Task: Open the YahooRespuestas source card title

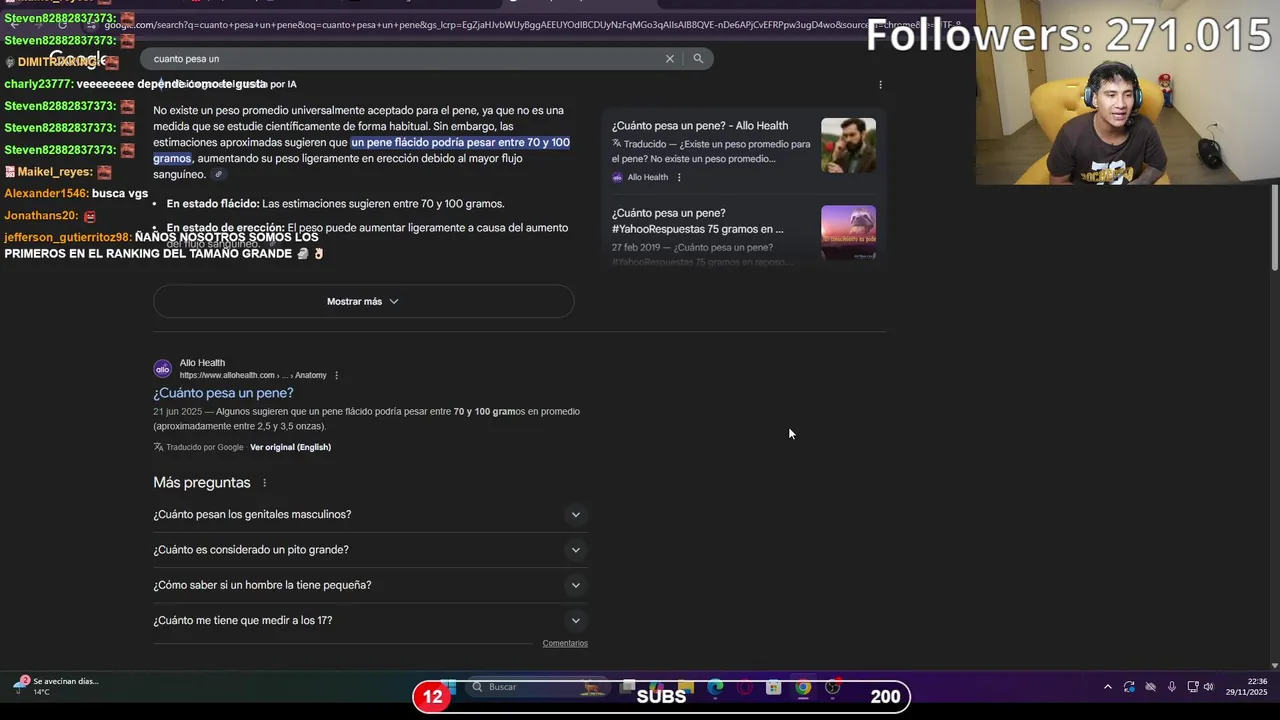Action: click(x=698, y=221)
